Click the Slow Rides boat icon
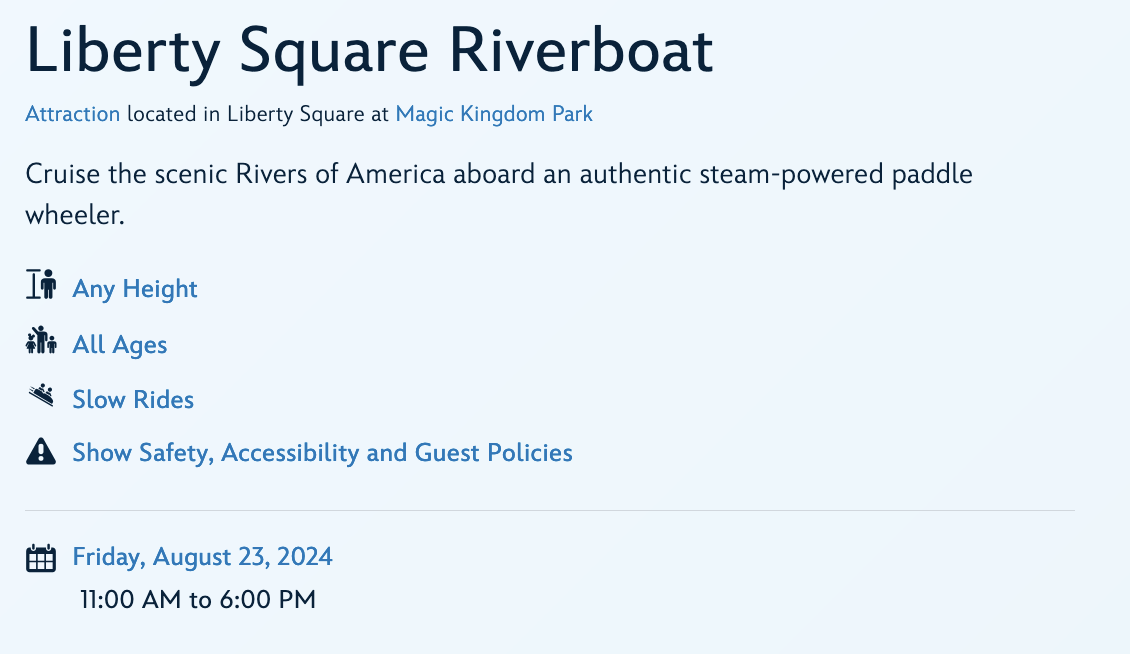The image size is (1130, 654). (x=41, y=396)
